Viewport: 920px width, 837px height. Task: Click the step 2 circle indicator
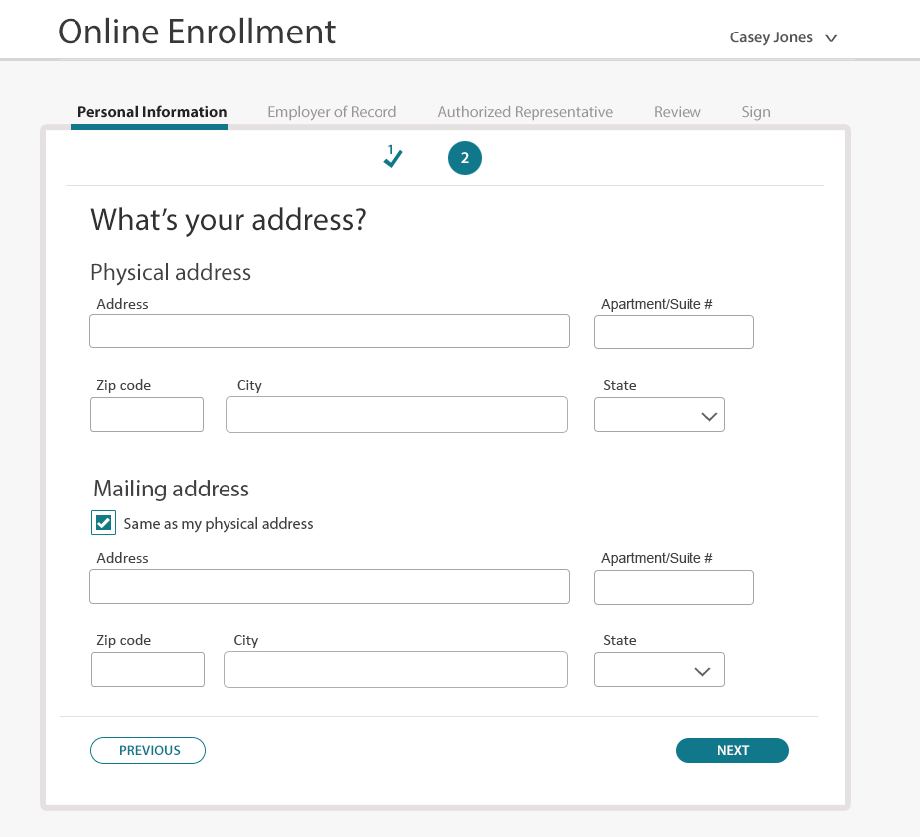(465, 158)
